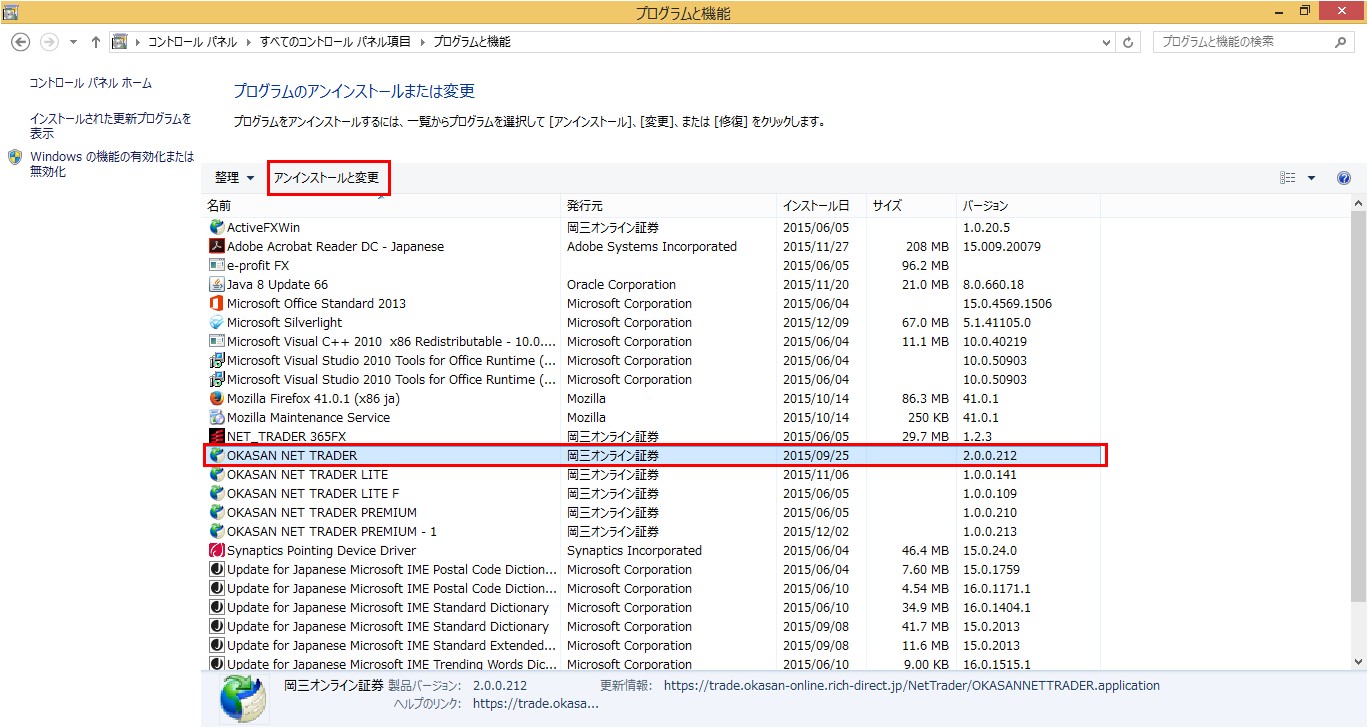The width and height of the screenshot is (1368, 728).
Task: Open the 整理 dropdown menu
Action: tap(234, 178)
